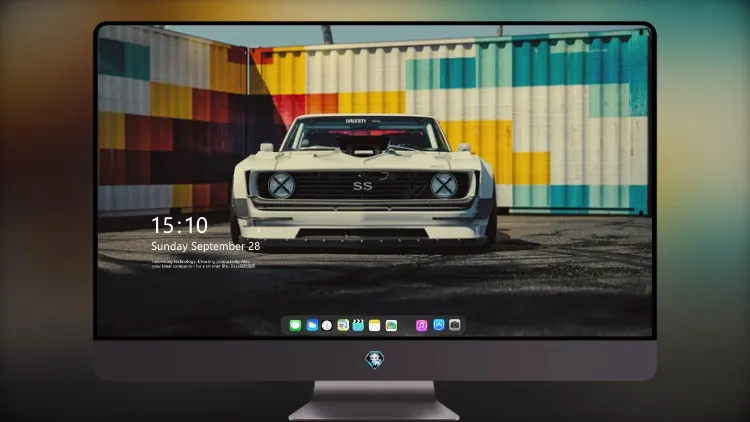Open the green Messages app in dock
Image resolution: width=750 pixels, height=422 pixels.
[x=295, y=326]
